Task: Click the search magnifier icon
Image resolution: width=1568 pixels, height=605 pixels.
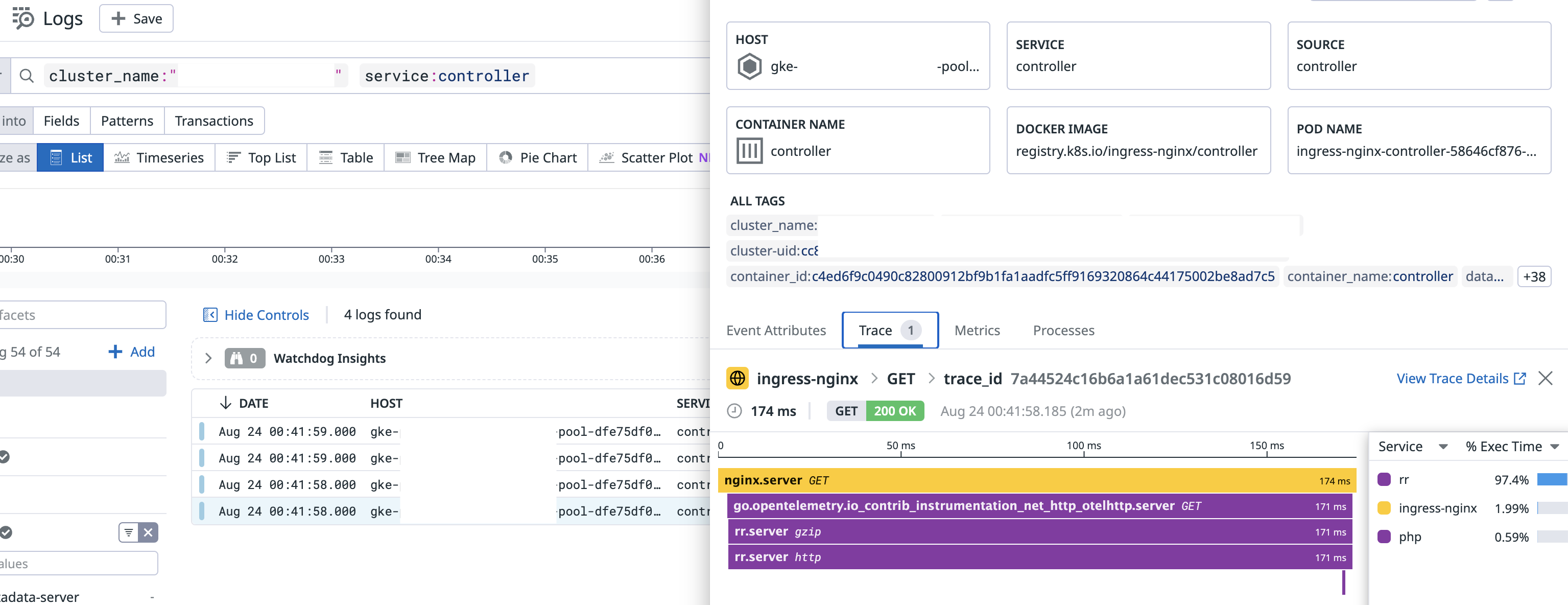Action: point(26,76)
